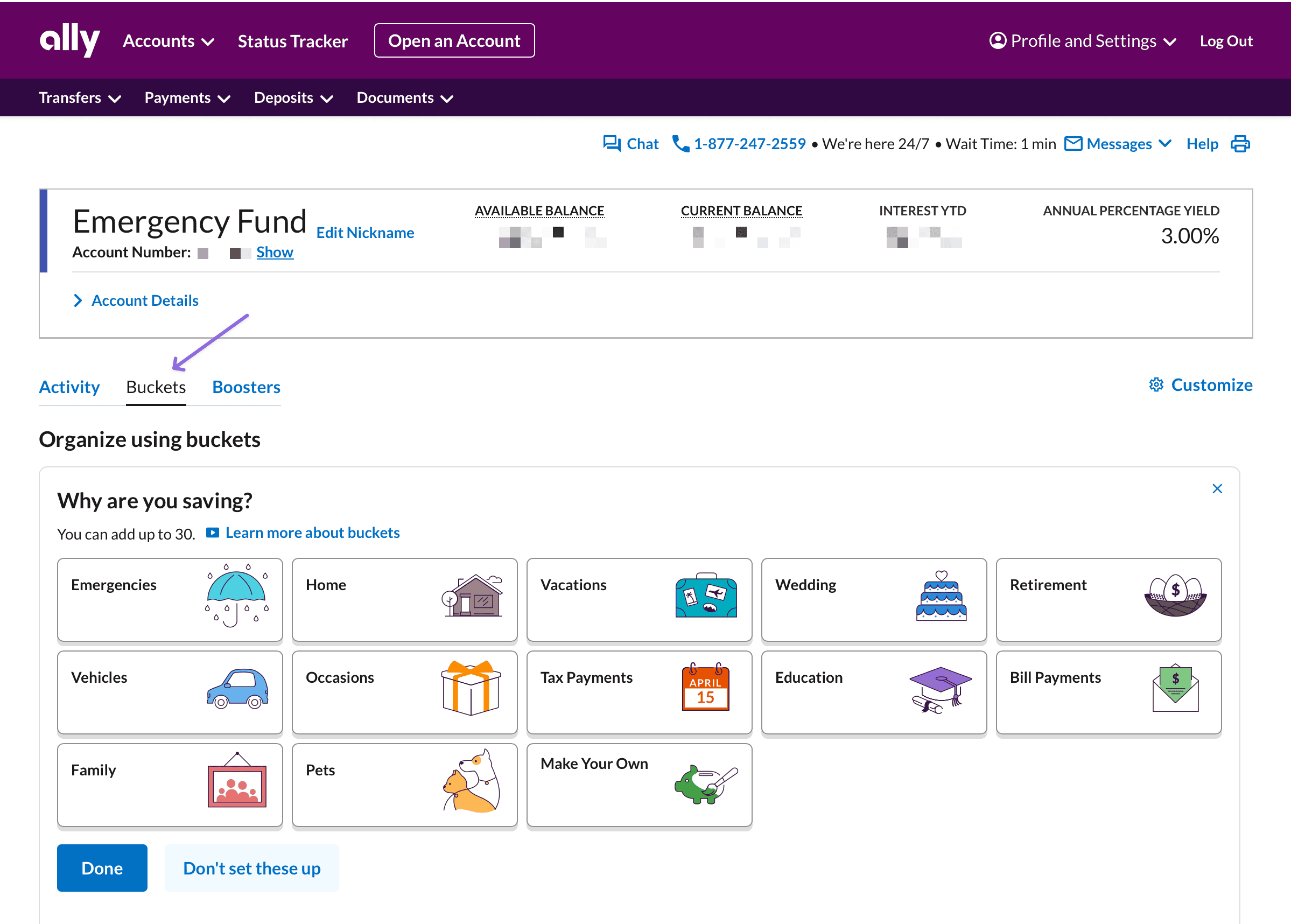Click the Wedding cake icon
This screenshot has width=1291, height=924.
[x=941, y=596]
